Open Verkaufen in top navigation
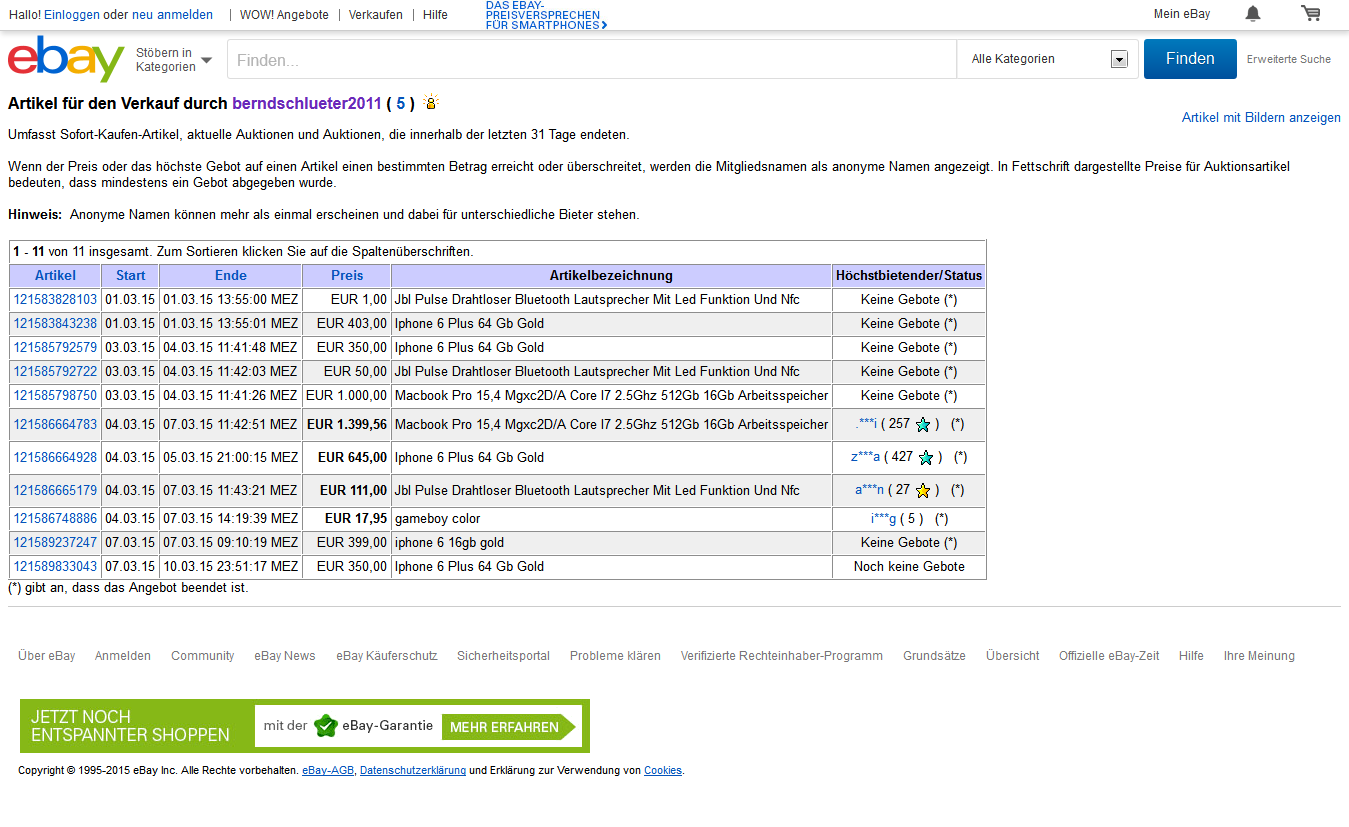 point(376,15)
